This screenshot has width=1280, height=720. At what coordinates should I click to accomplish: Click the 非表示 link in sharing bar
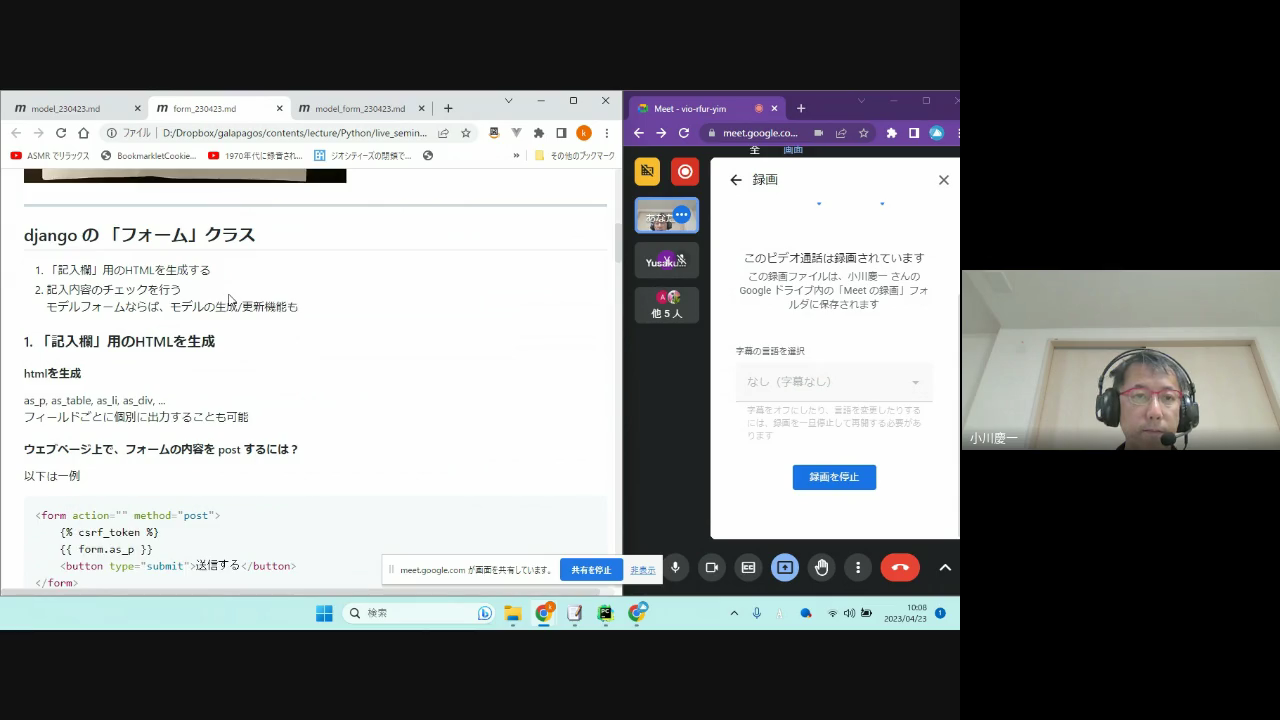[x=643, y=570]
